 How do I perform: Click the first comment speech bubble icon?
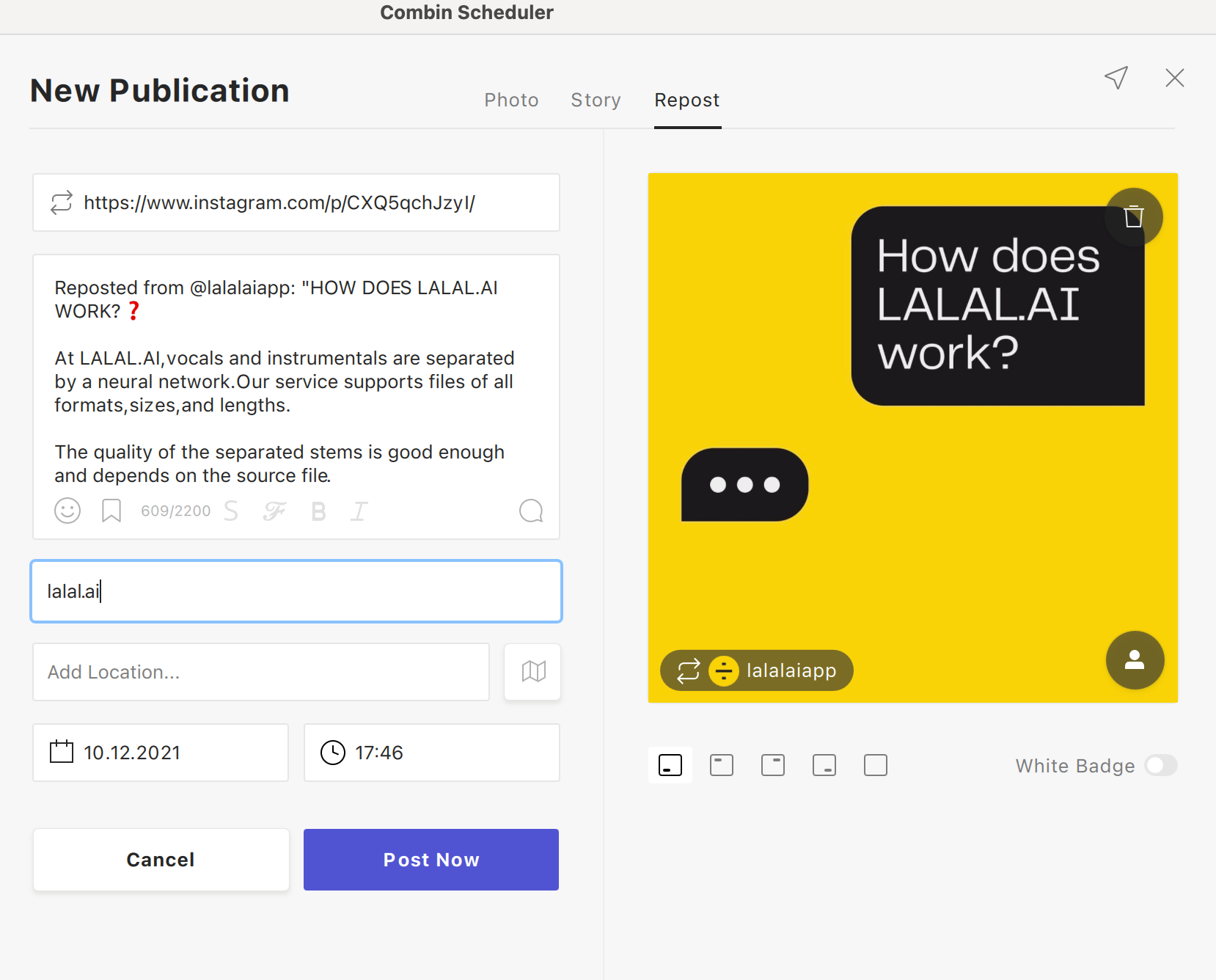531,511
